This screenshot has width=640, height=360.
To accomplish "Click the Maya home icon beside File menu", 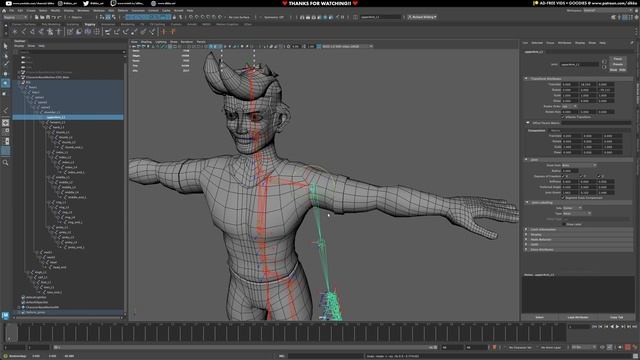I will [4, 10].
